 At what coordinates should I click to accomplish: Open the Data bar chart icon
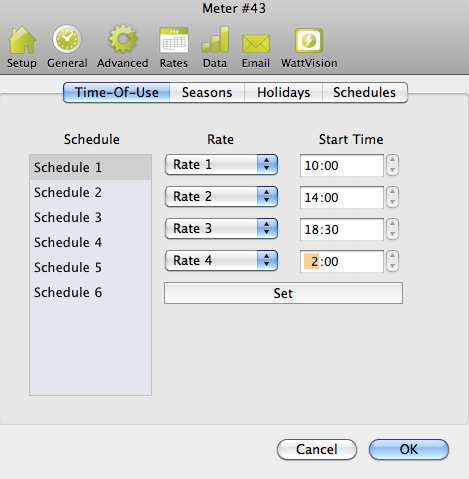point(215,40)
